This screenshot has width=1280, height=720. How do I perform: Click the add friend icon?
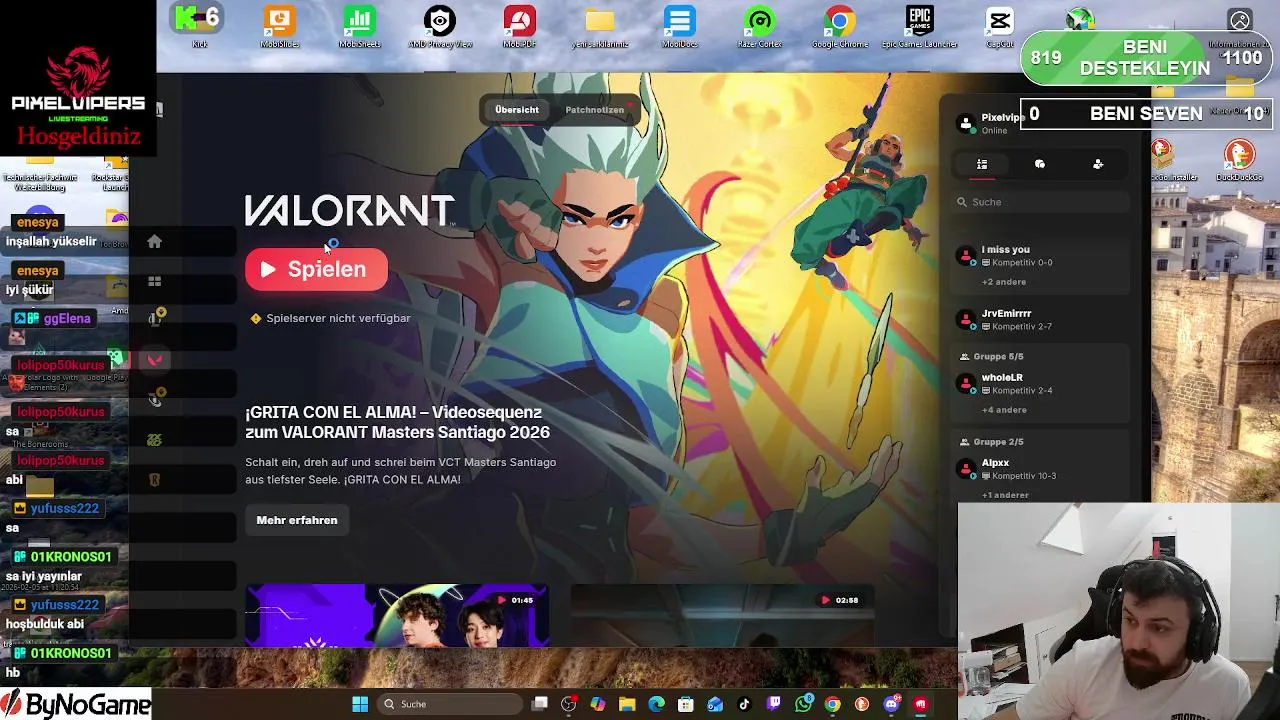[1098, 164]
